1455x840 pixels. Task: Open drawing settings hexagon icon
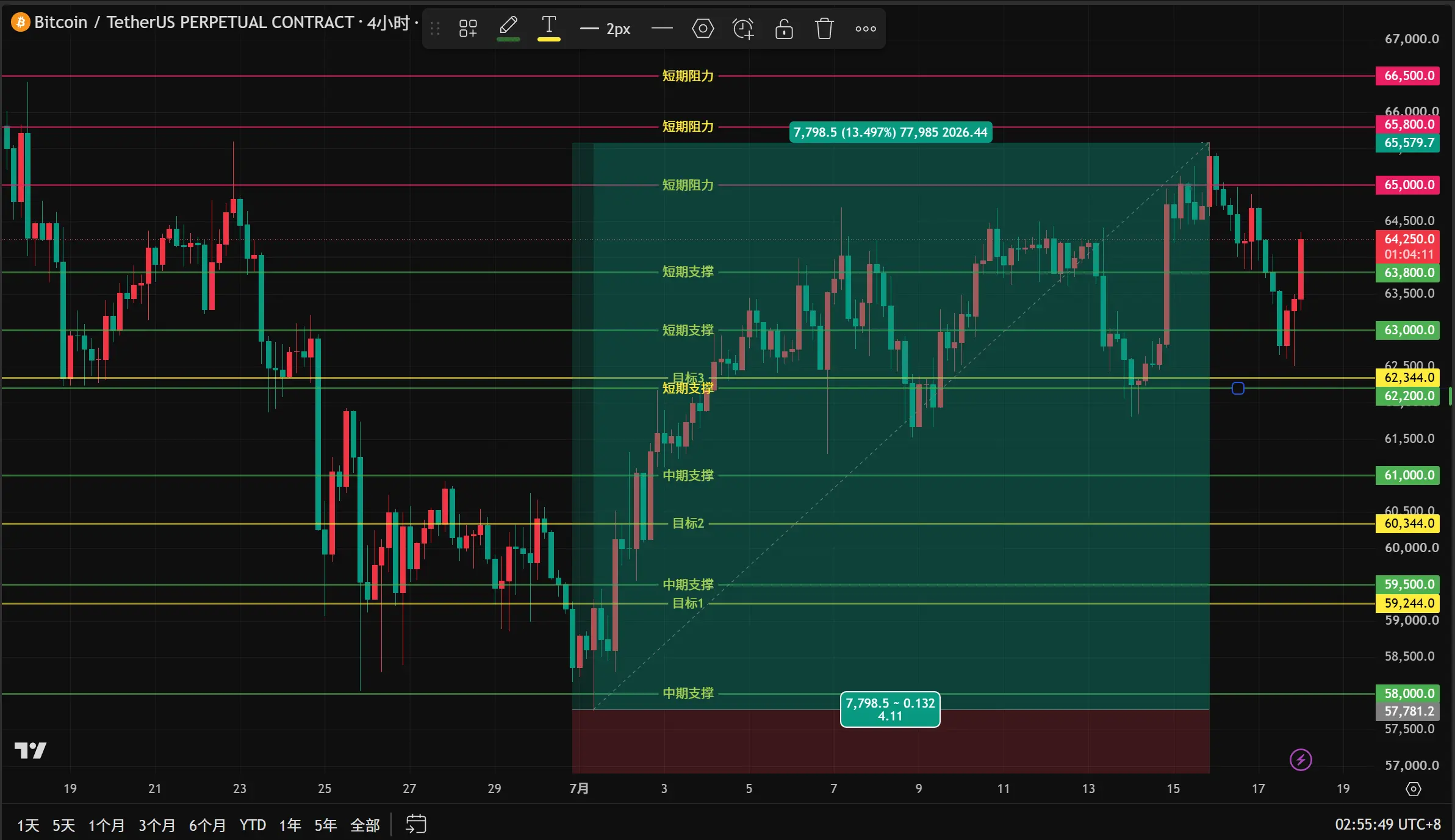pyautogui.click(x=703, y=28)
